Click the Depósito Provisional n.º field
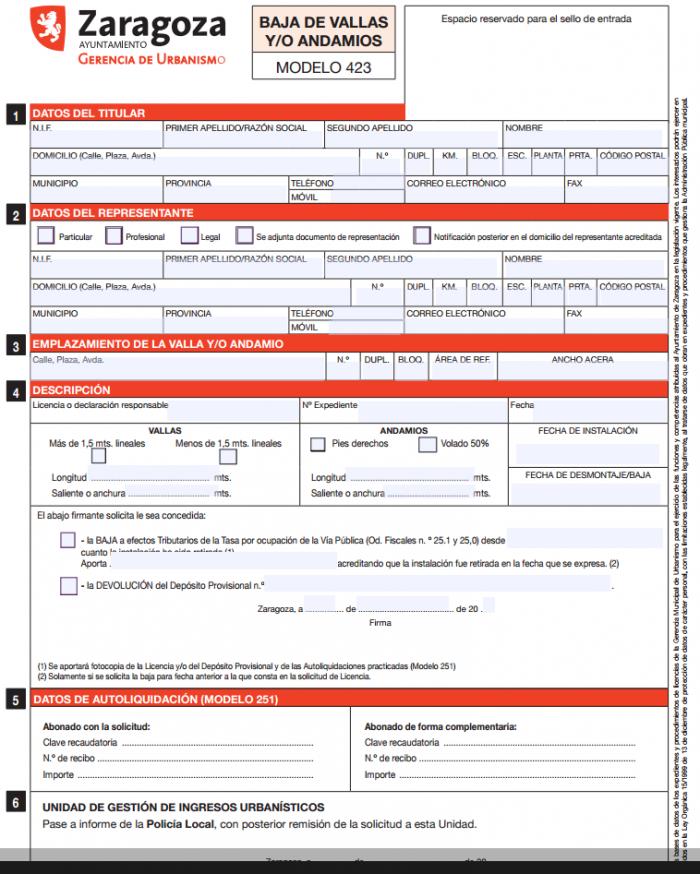This screenshot has width=700, height=874. tap(438, 584)
